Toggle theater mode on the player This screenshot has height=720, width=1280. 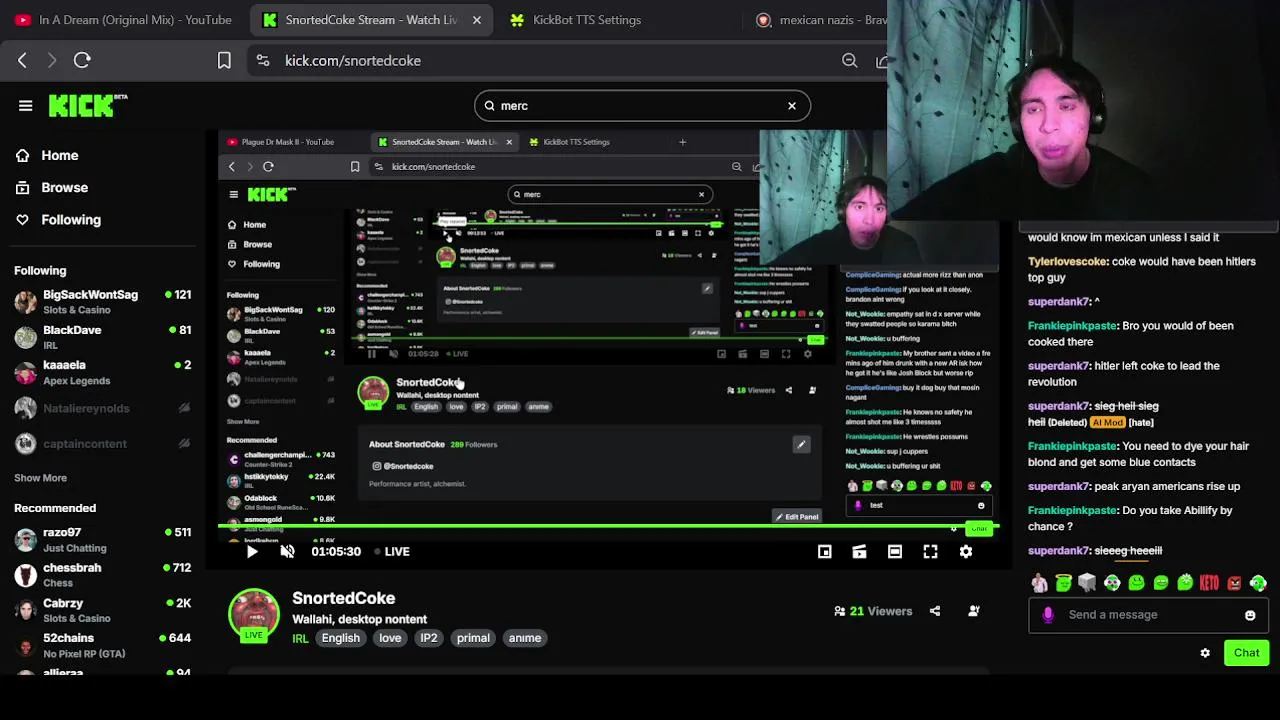click(895, 551)
